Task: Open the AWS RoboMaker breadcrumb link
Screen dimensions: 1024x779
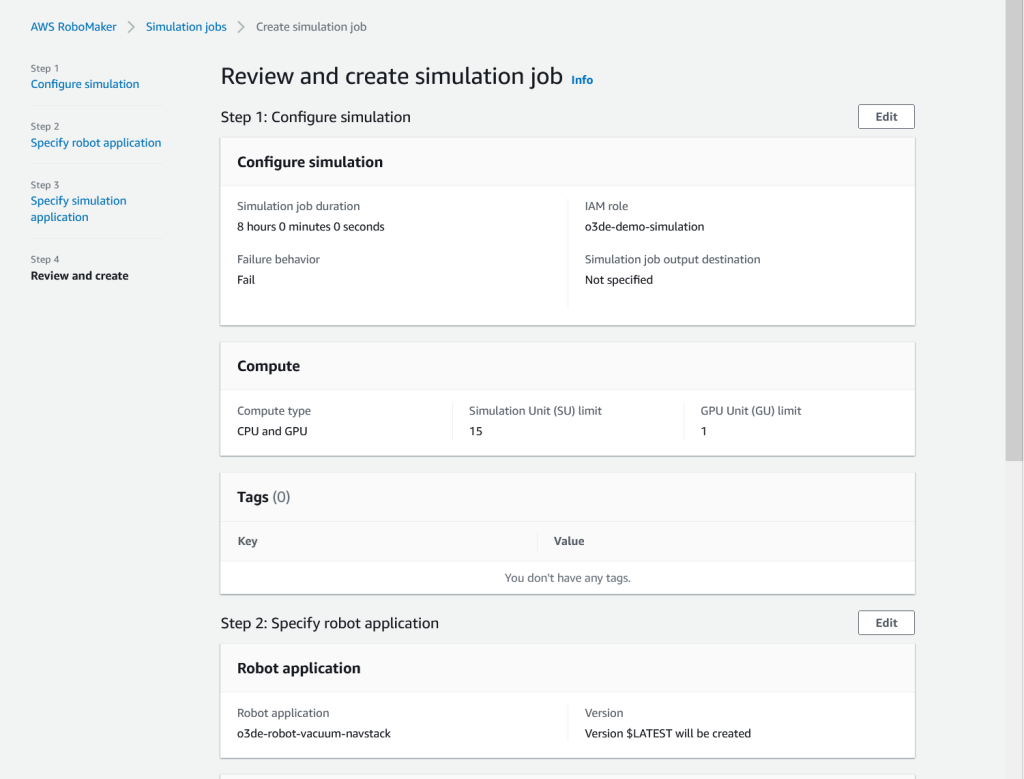Action: tap(73, 27)
